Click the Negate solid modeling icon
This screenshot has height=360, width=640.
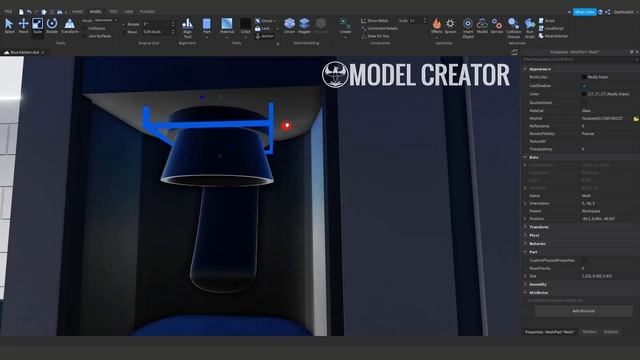pos(304,25)
